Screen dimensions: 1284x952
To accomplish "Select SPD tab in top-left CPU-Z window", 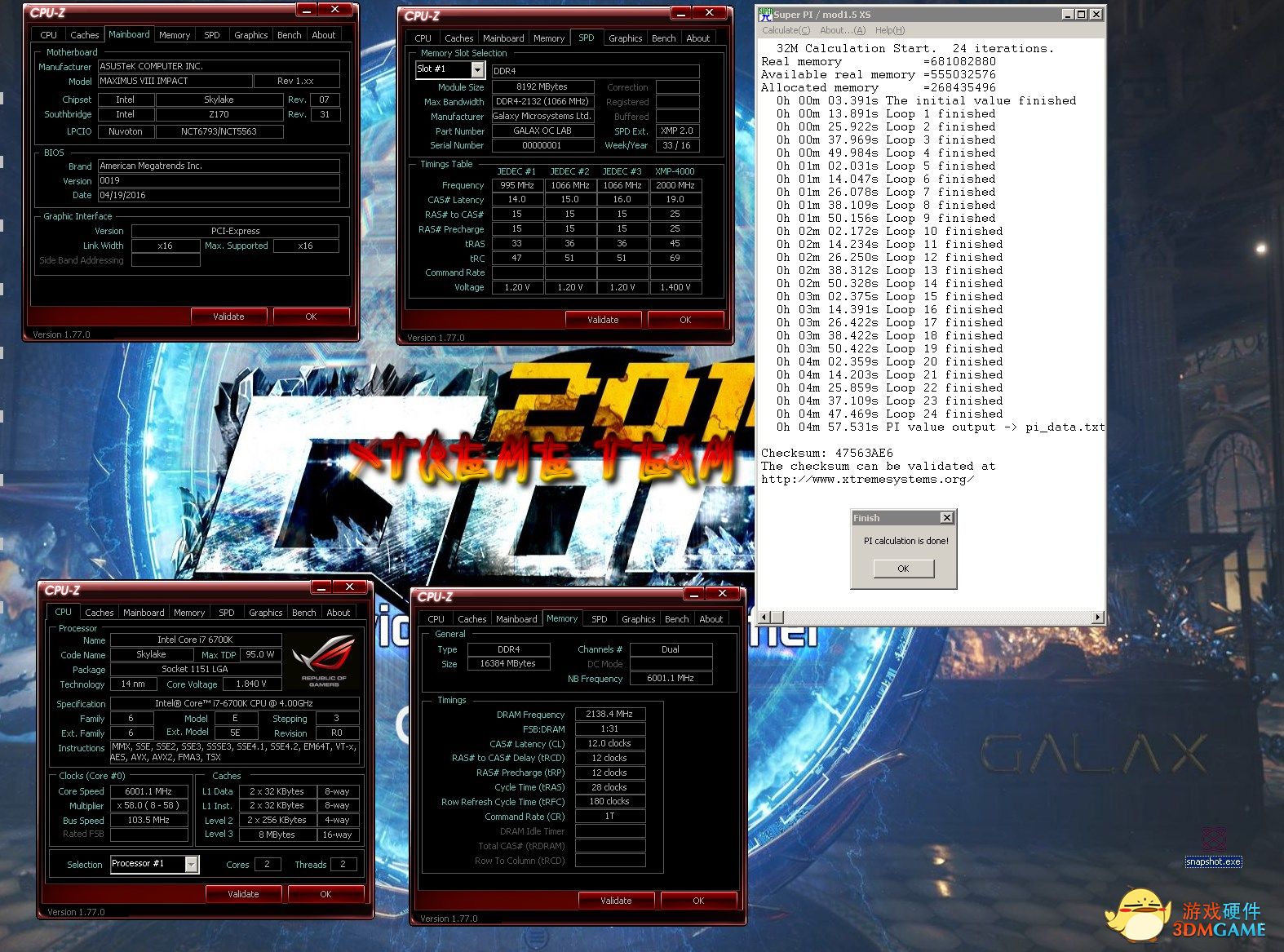I will pyautogui.click(x=212, y=35).
